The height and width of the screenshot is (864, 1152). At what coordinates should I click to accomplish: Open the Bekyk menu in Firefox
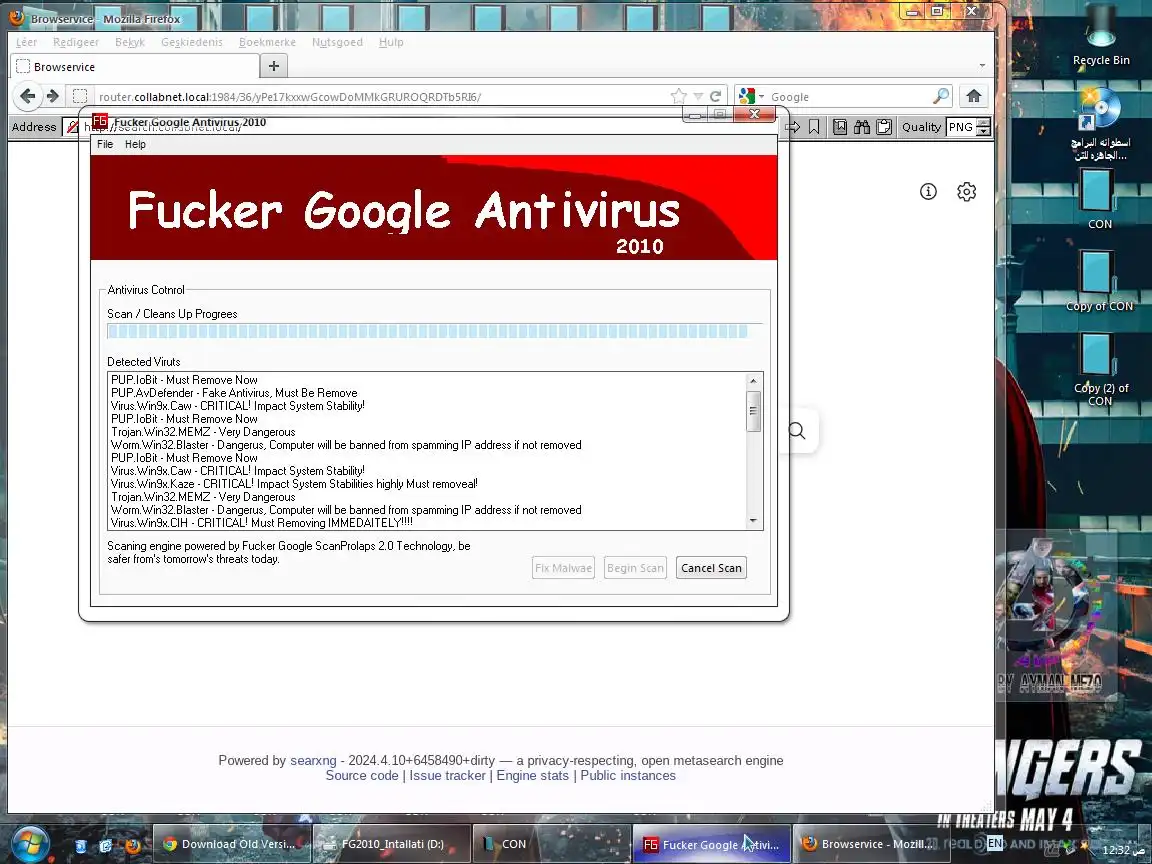coord(130,42)
